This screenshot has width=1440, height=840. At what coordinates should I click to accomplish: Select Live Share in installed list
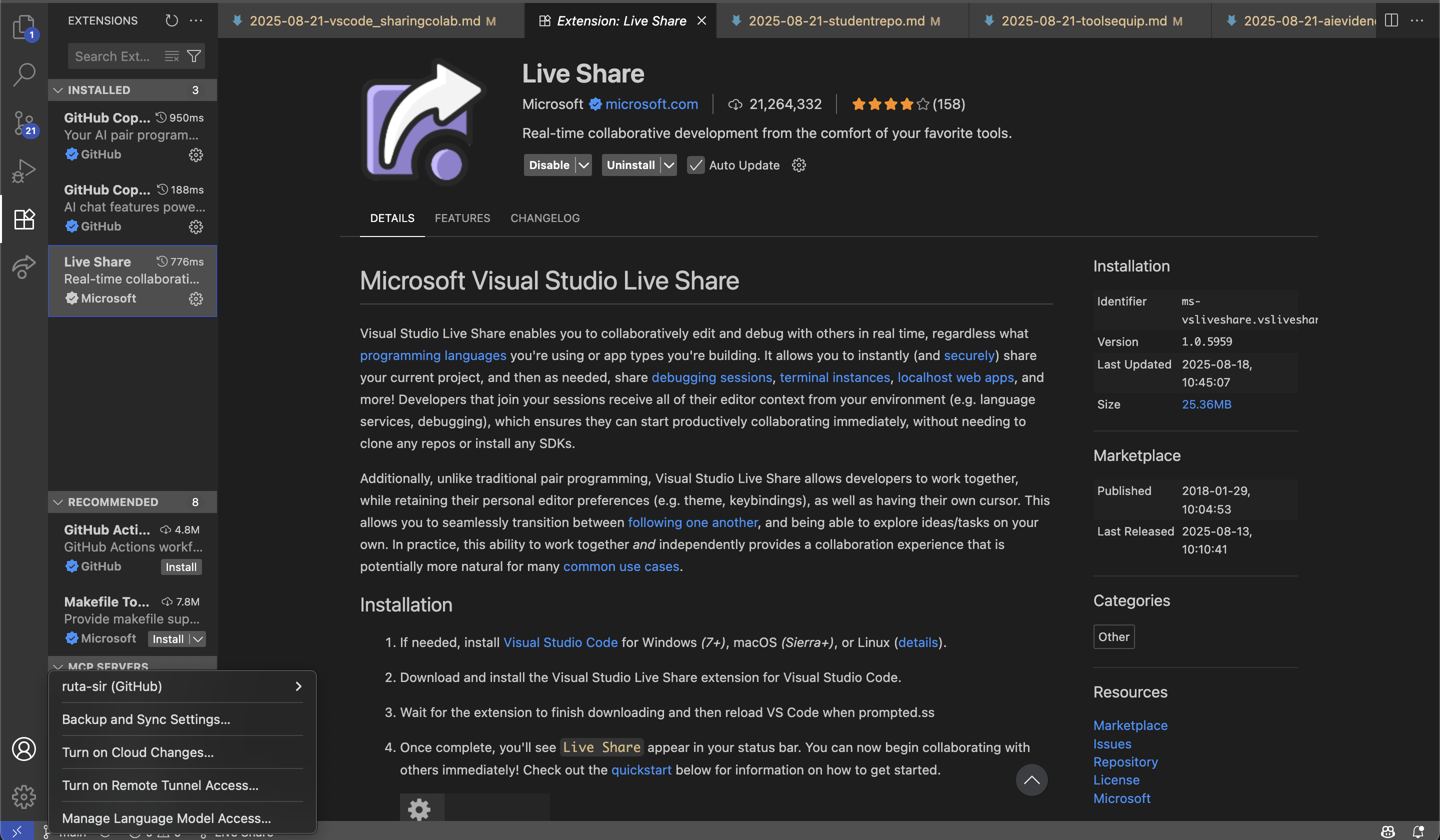(x=132, y=280)
